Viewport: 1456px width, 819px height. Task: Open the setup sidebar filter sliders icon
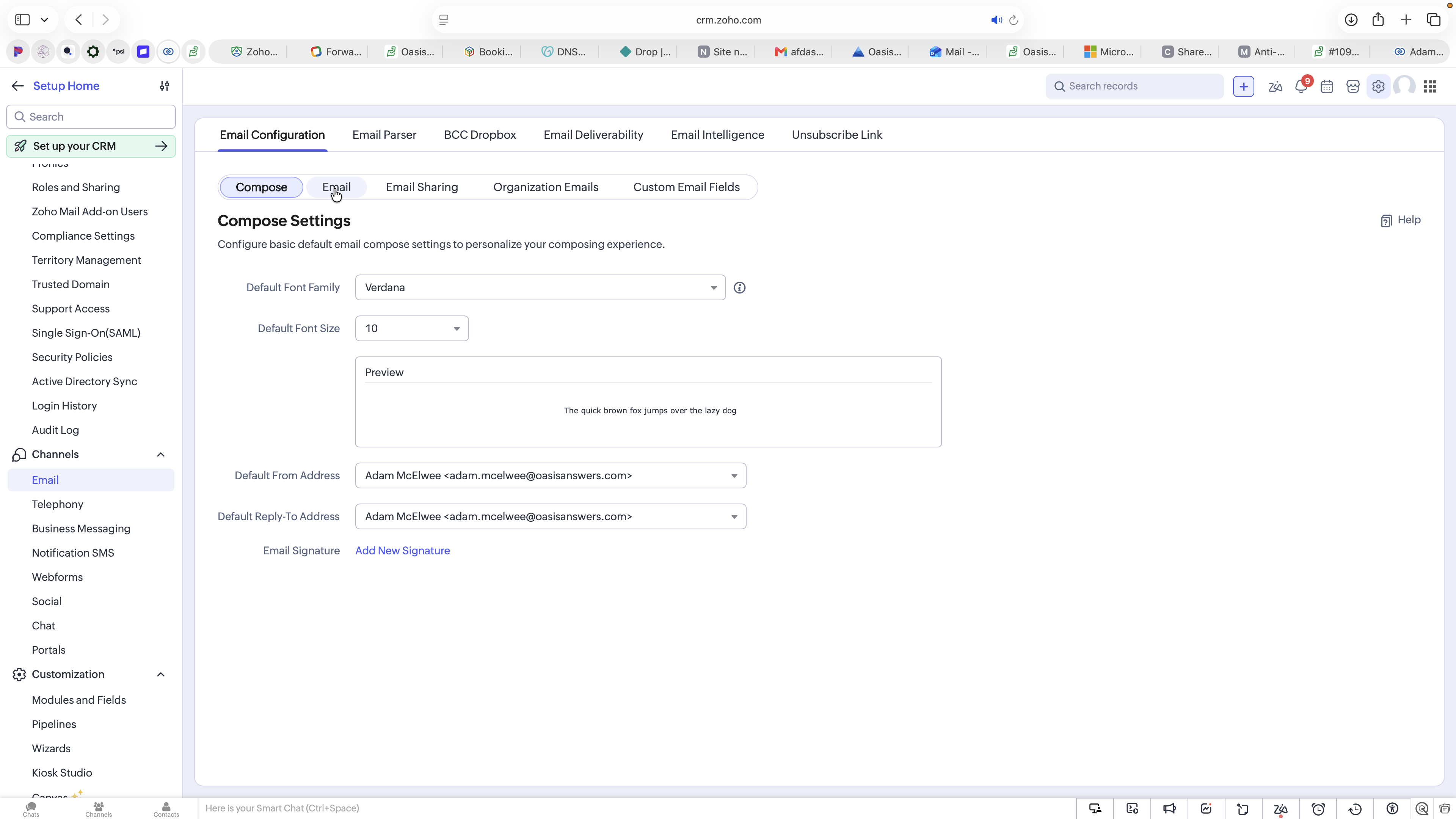[x=165, y=86]
